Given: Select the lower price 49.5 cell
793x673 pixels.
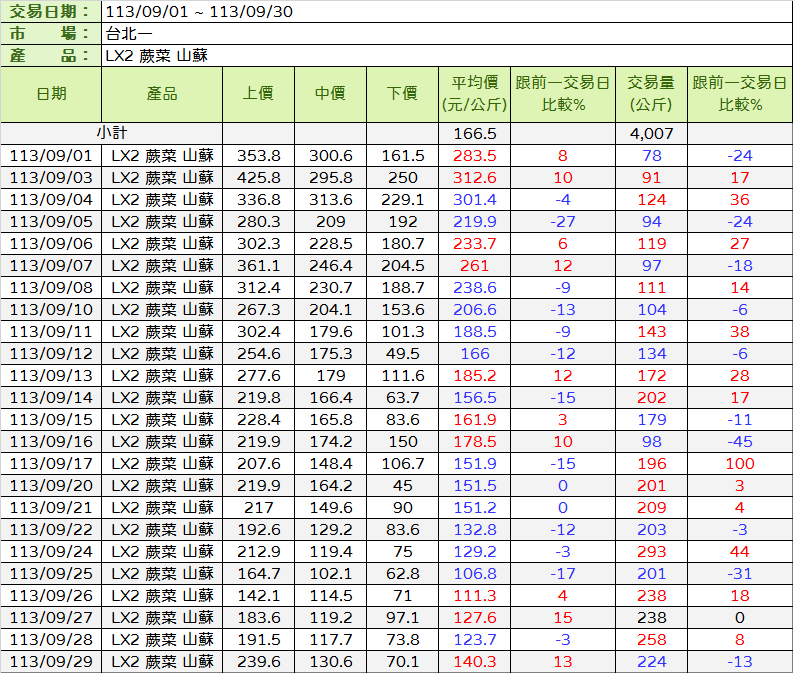Looking at the screenshot, I should pyautogui.click(x=402, y=353).
